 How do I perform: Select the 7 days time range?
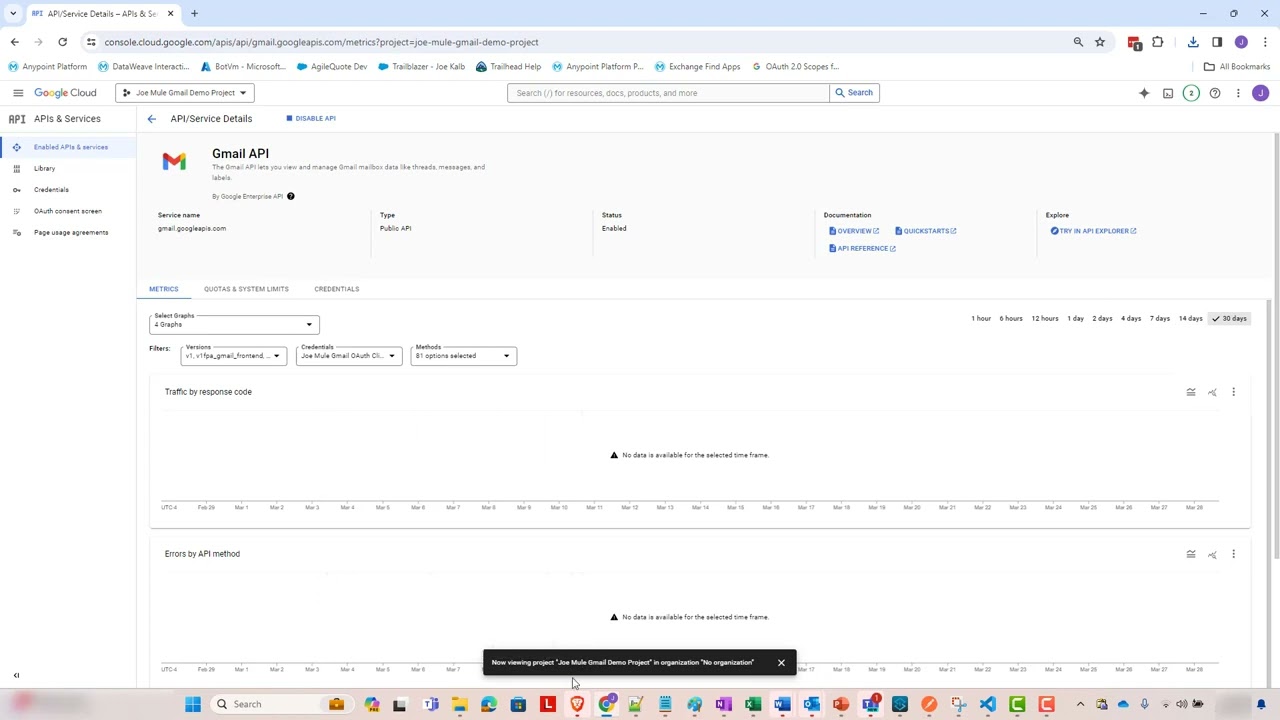[1160, 319]
